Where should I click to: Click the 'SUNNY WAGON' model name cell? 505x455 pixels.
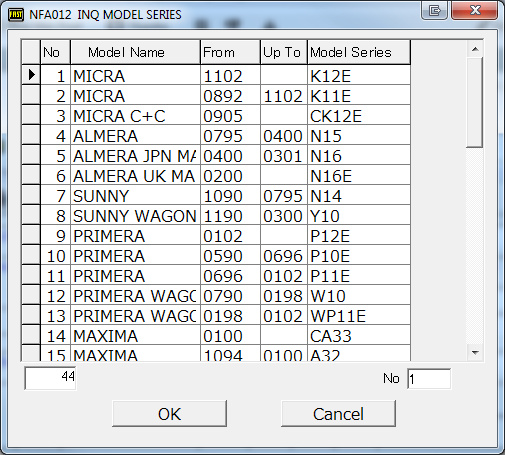click(135, 215)
